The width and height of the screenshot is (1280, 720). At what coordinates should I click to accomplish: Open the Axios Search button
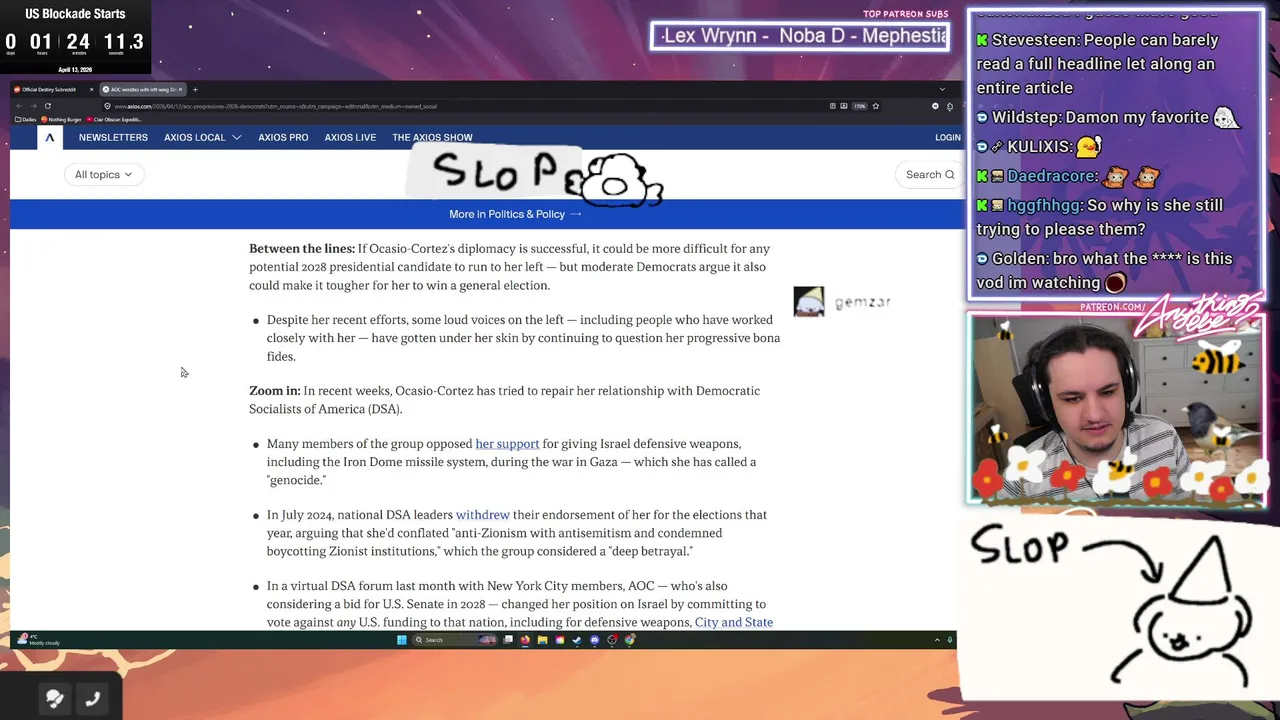pos(929,175)
